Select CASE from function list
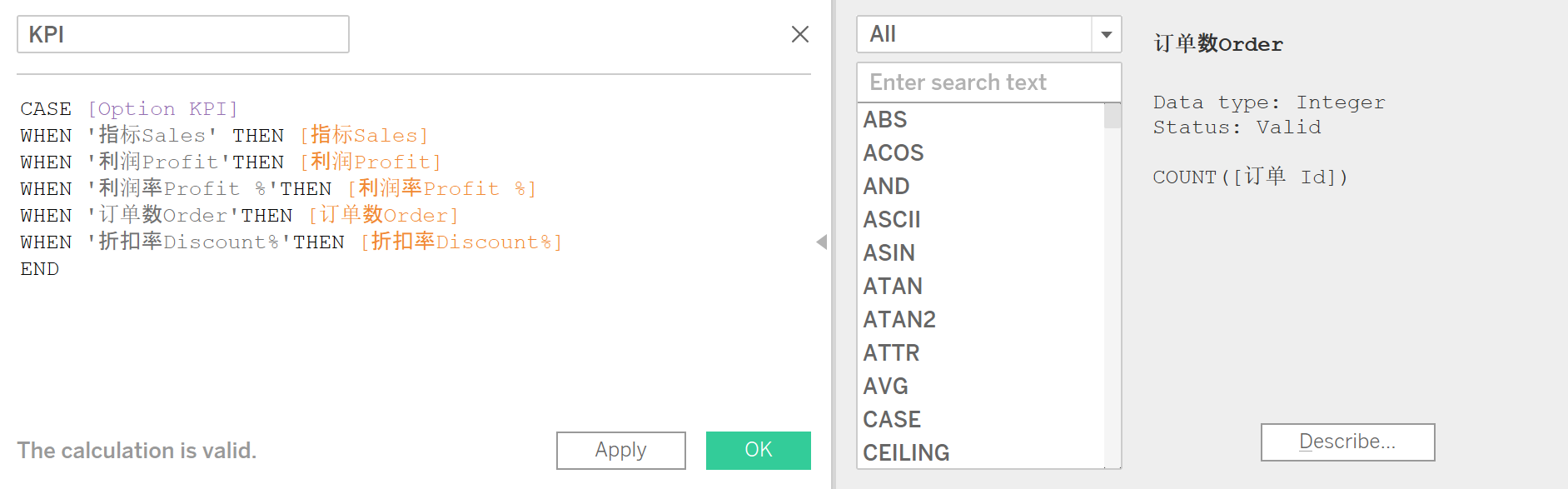 (x=892, y=420)
